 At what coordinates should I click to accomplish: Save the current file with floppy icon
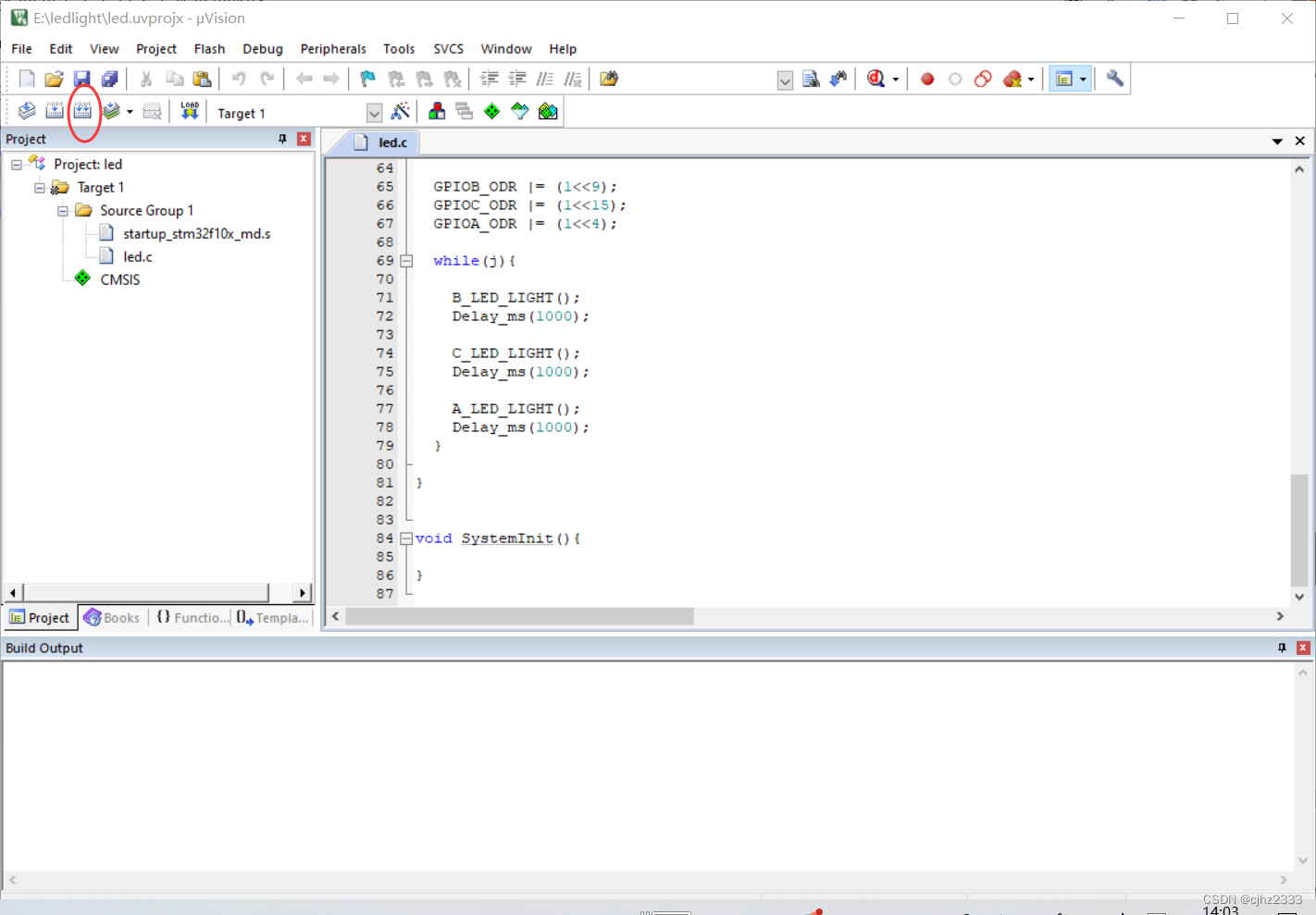(x=82, y=80)
